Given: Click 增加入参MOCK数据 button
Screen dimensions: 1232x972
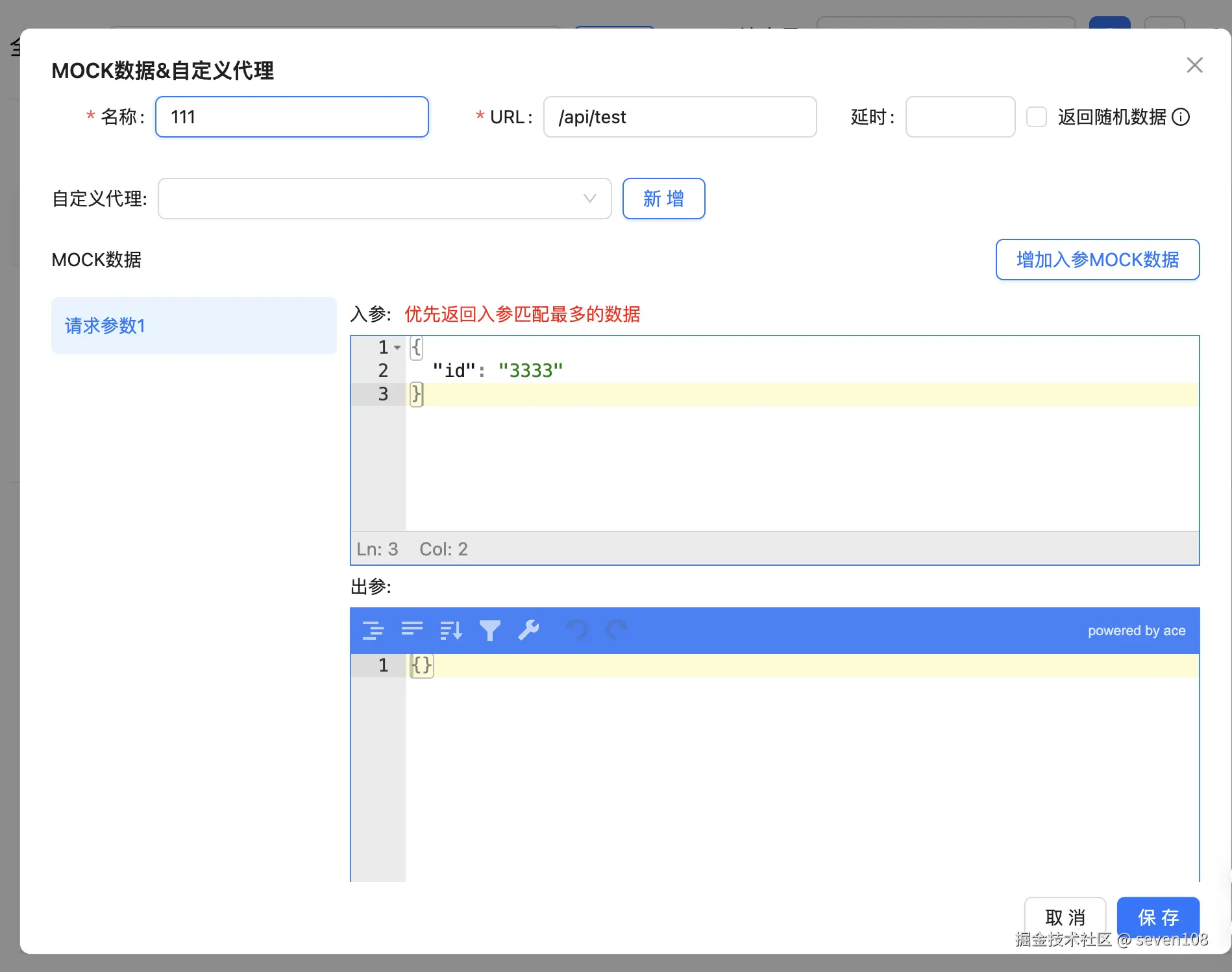Looking at the screenshot, I should [x=1097, y=260].
